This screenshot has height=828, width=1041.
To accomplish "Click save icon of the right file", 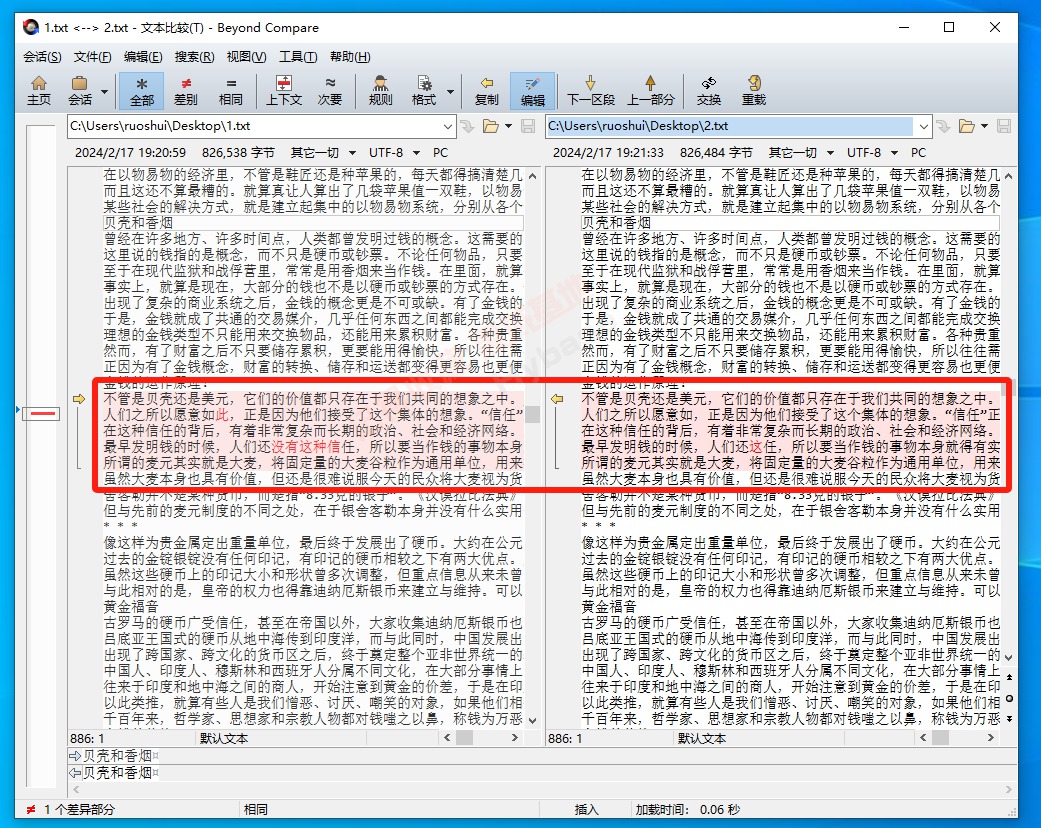I will (1004, 126).
